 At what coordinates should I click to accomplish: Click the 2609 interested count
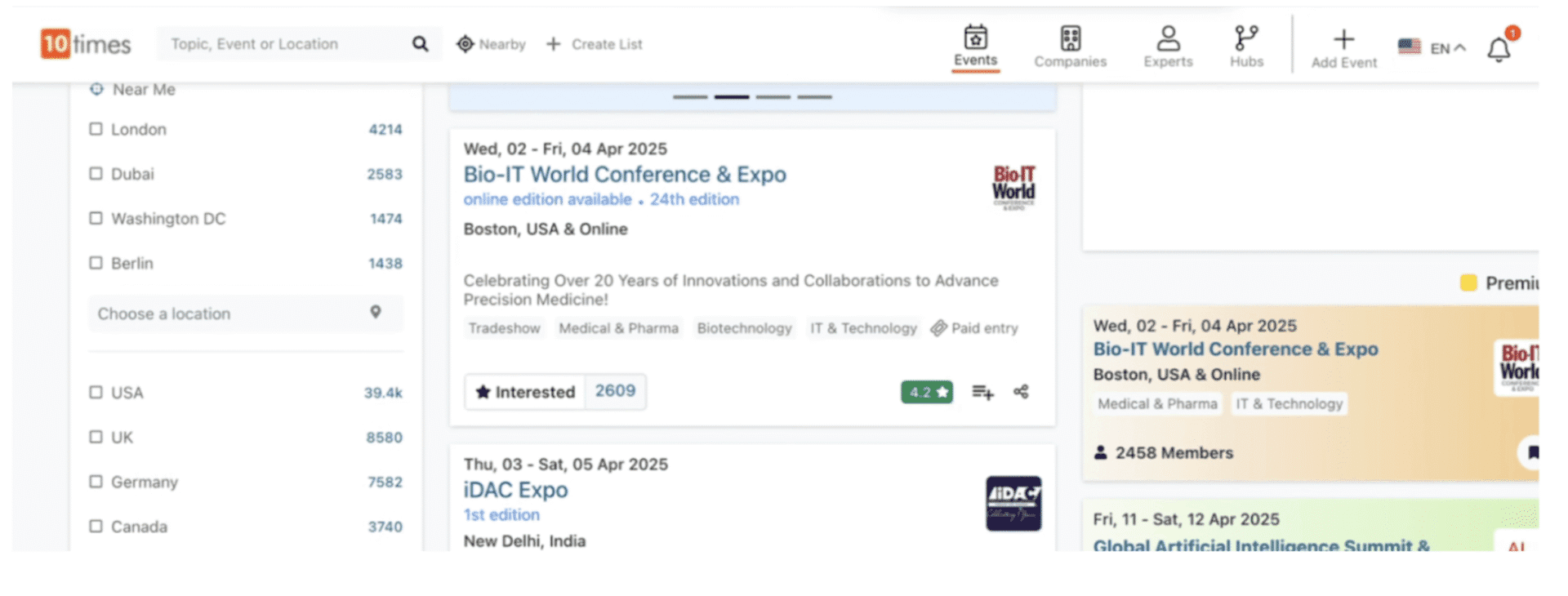tap(615, 391)
